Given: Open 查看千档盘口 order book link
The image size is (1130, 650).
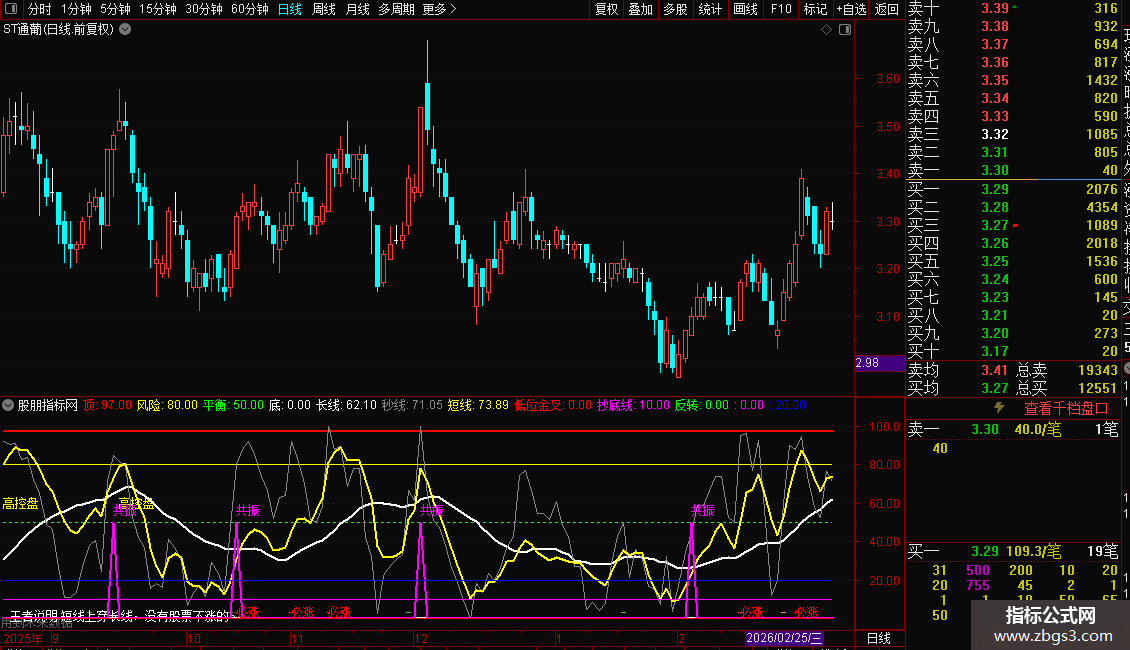Looking at the screenshot, I should [1066, 408].
